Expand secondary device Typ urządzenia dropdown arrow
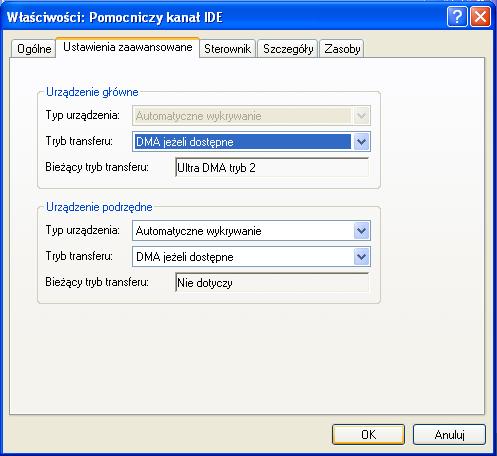Viewport: 497px width, 456px height. point(361,231)
